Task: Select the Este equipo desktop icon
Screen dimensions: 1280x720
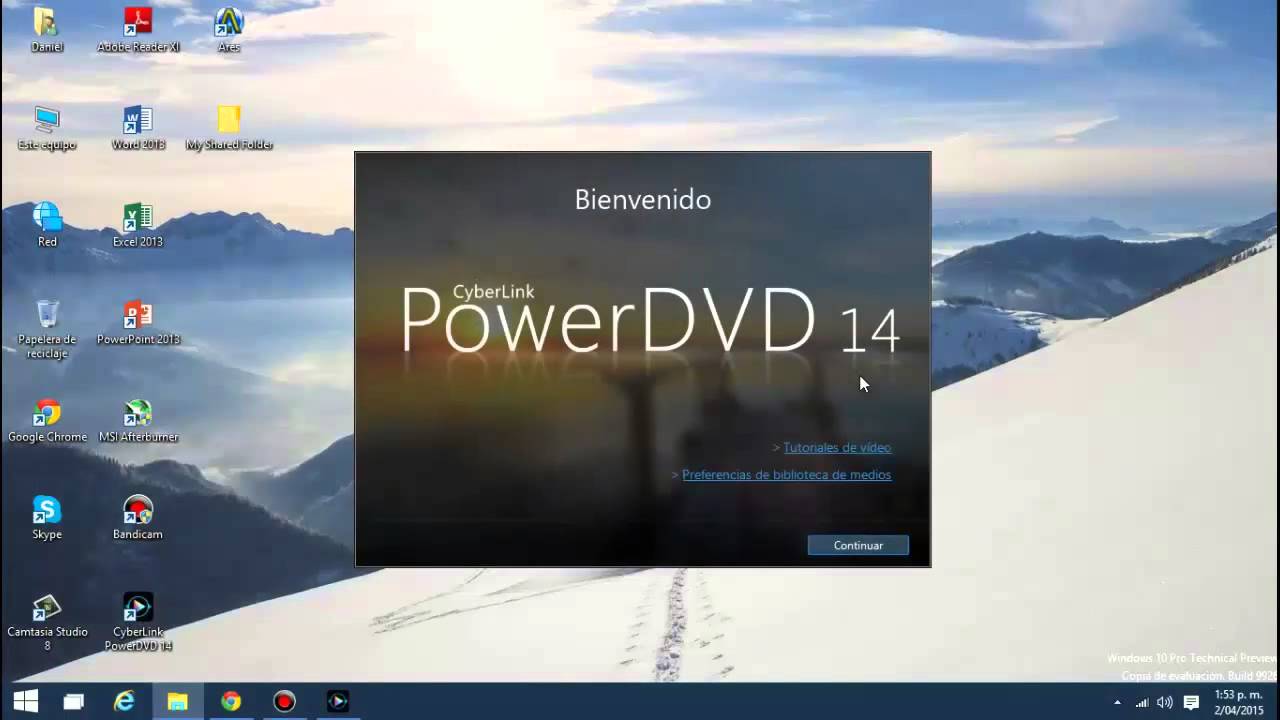Action: click(47, 128)
